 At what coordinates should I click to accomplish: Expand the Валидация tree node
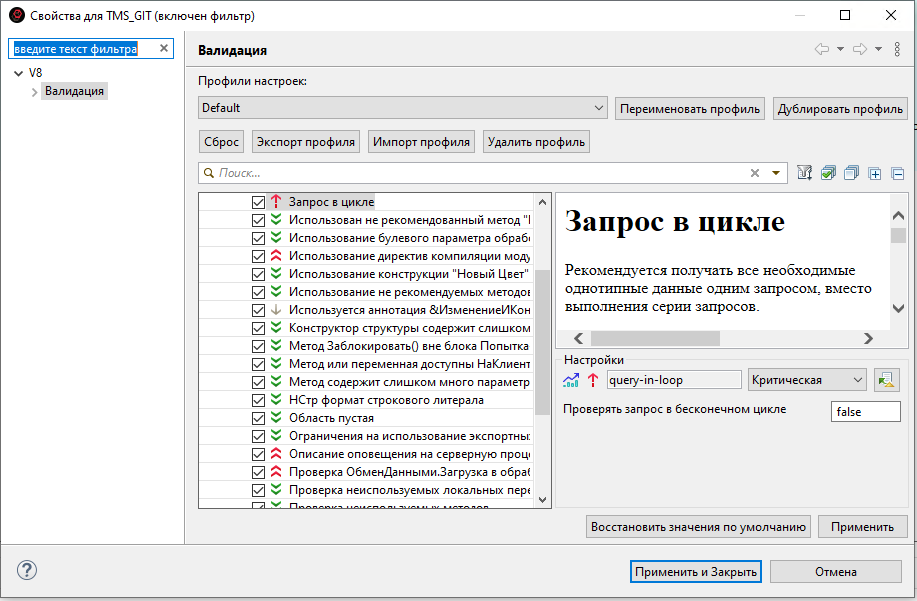34,92
